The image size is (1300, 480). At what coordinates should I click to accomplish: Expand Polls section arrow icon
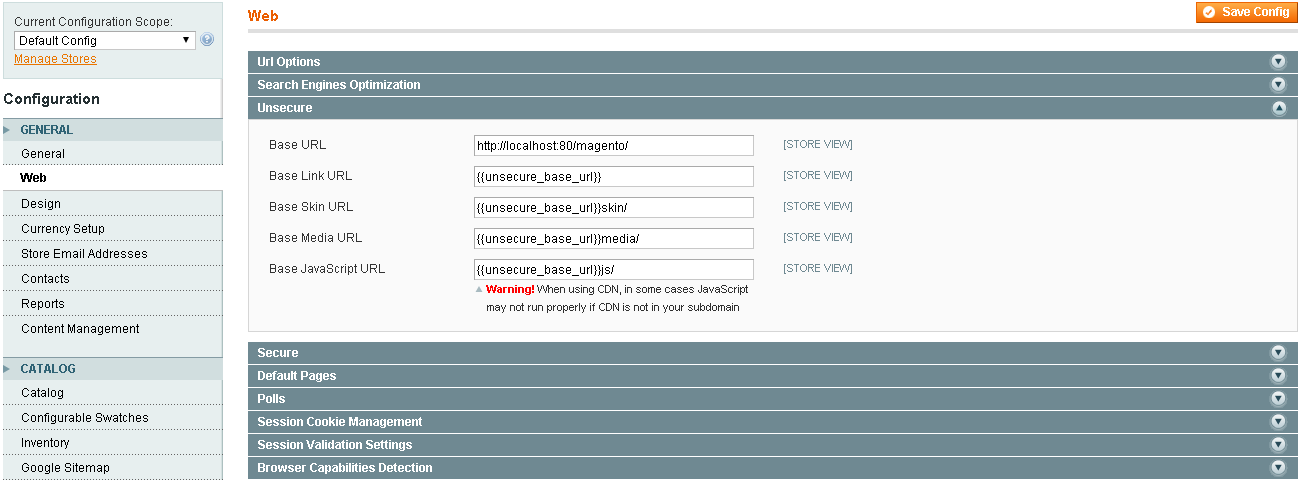(1277, 399)
